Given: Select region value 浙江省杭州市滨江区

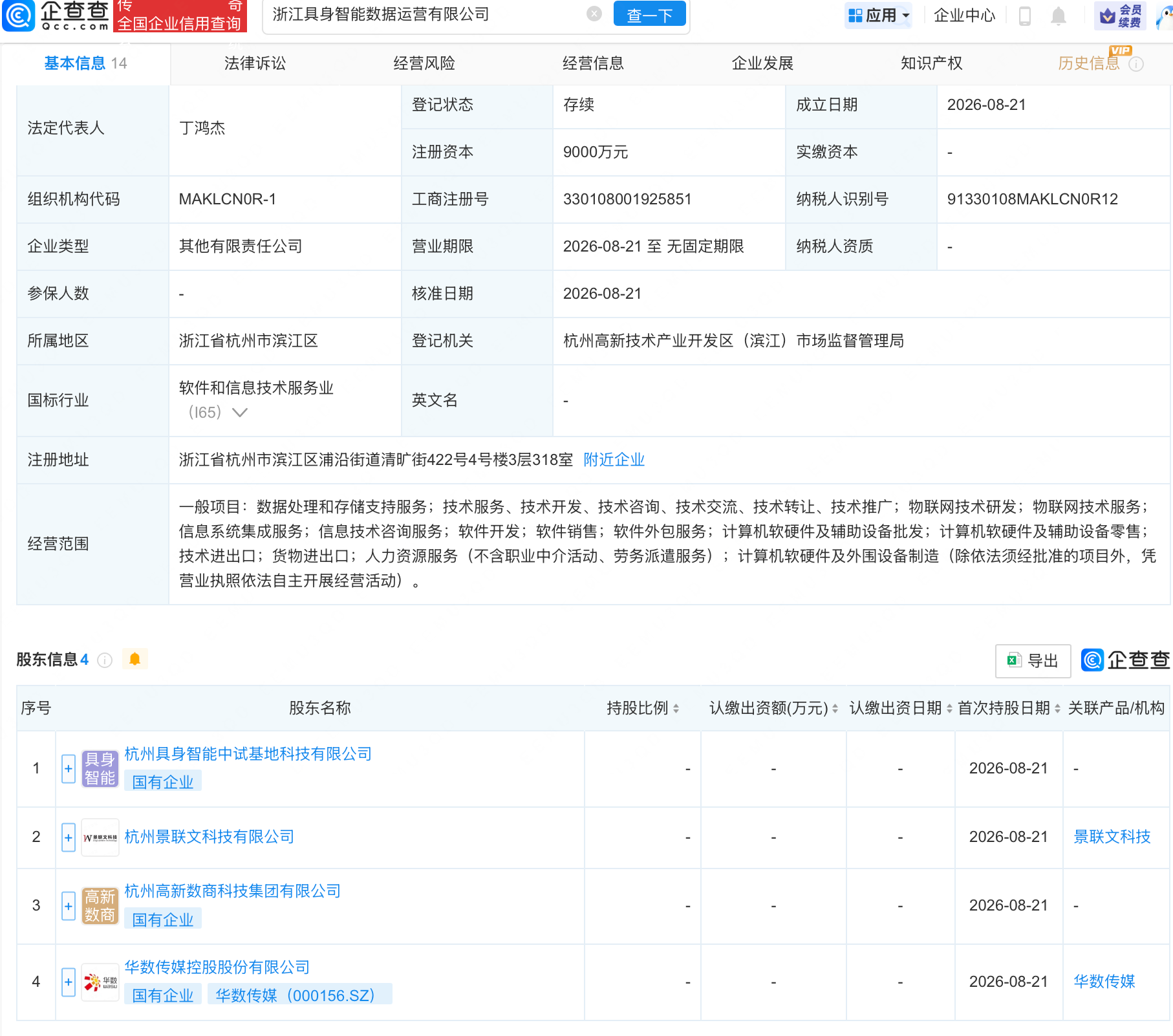Looking at the screenshot, I should (248, 341).
